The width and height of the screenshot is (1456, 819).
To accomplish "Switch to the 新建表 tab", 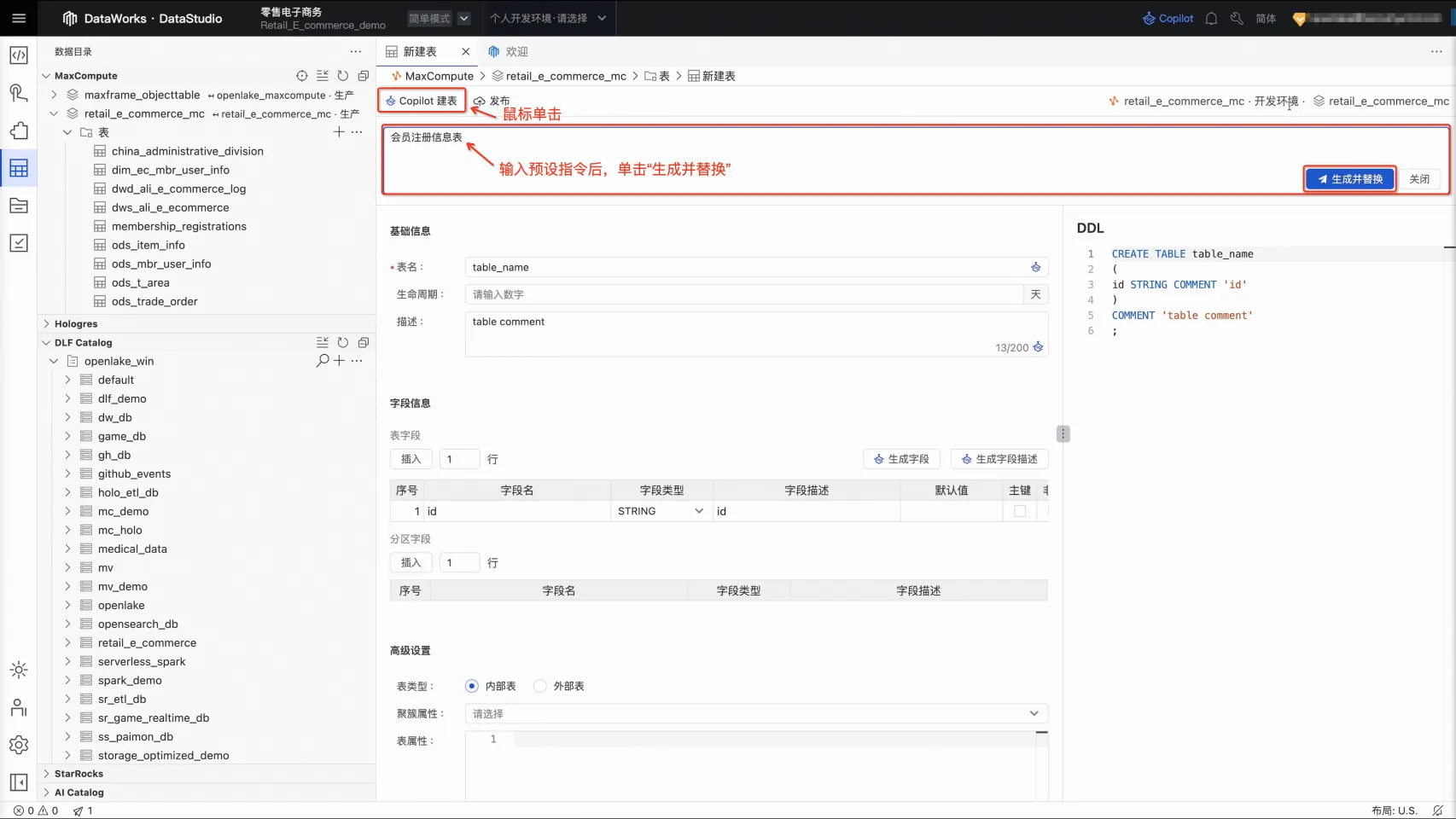I will click(419, 51).
